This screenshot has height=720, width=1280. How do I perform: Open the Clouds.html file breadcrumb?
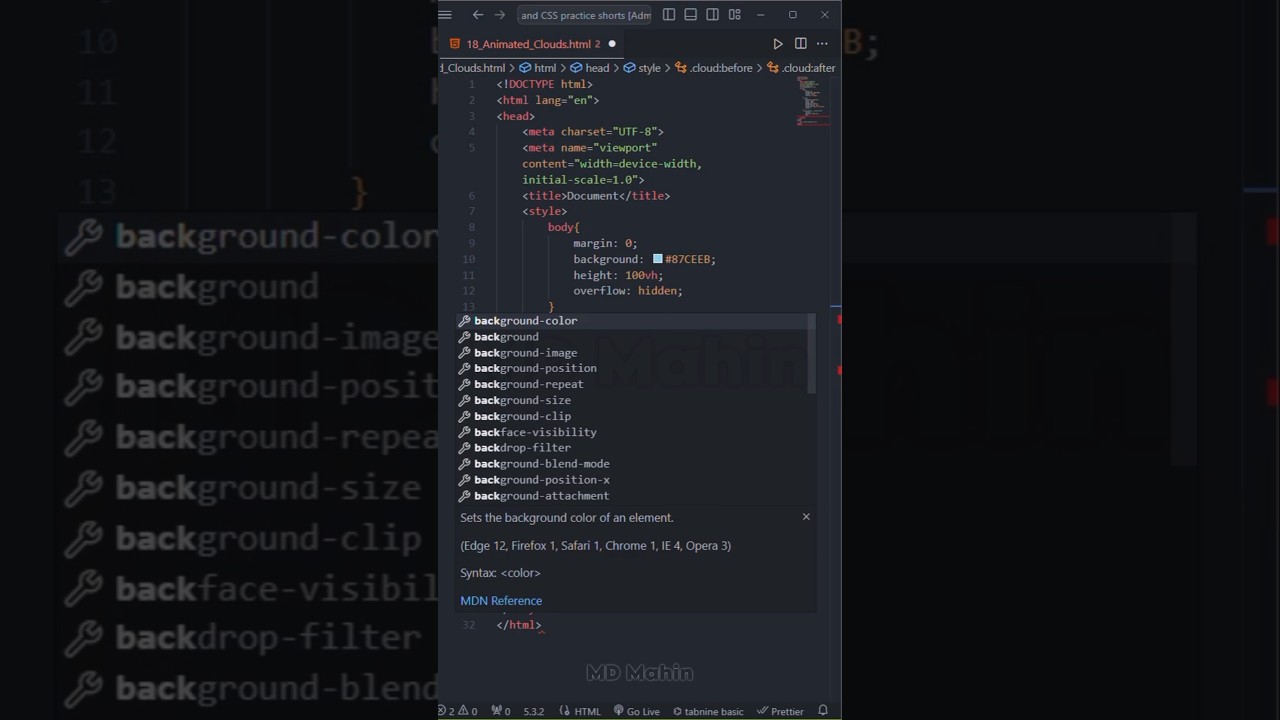pyautogui.click(x=473, y=68)
